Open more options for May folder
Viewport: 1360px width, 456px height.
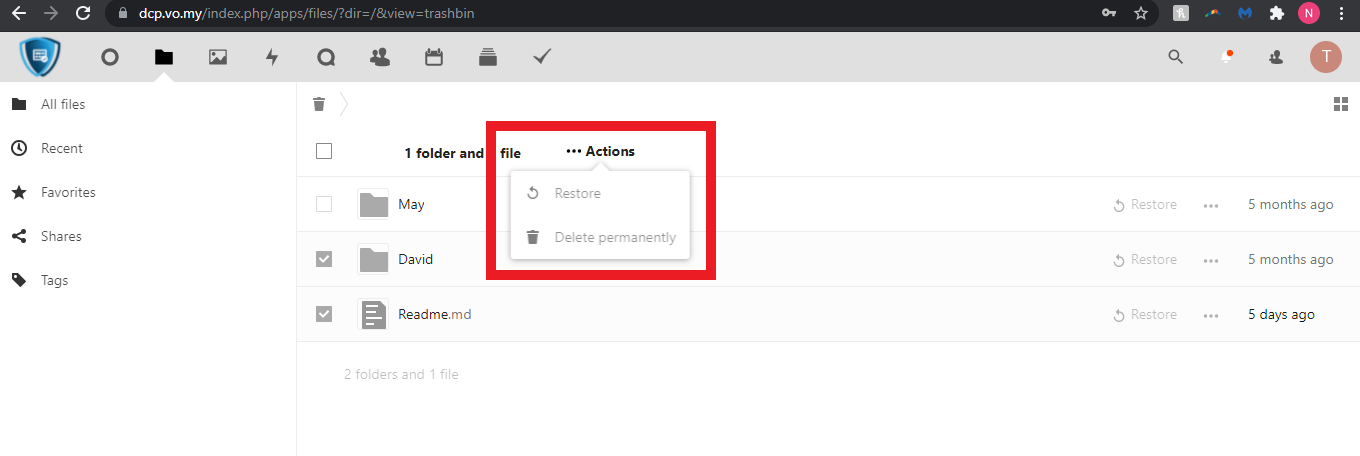(1211, 205)
